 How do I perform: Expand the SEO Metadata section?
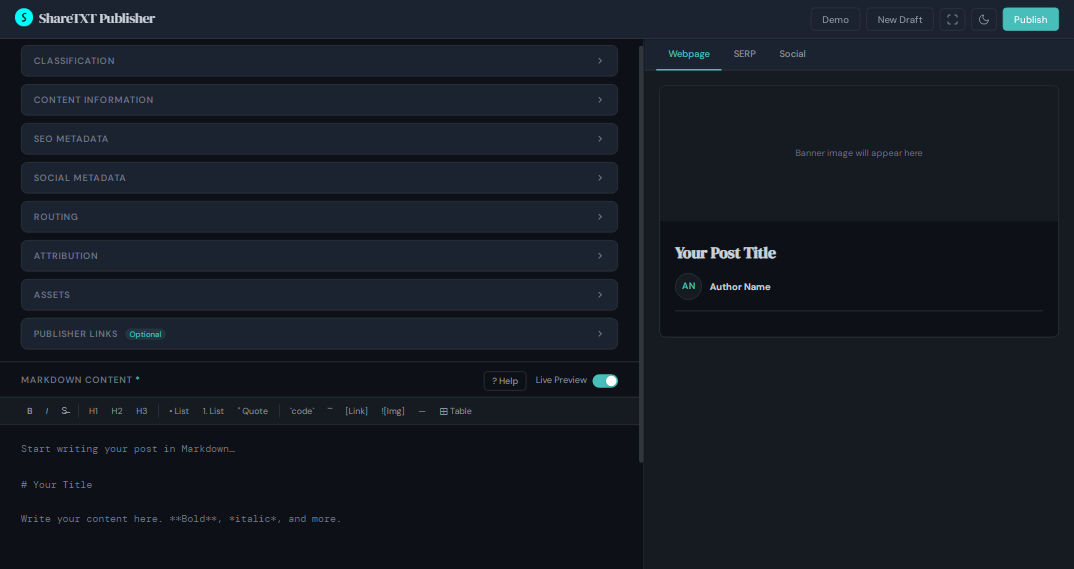click(319, 139)
